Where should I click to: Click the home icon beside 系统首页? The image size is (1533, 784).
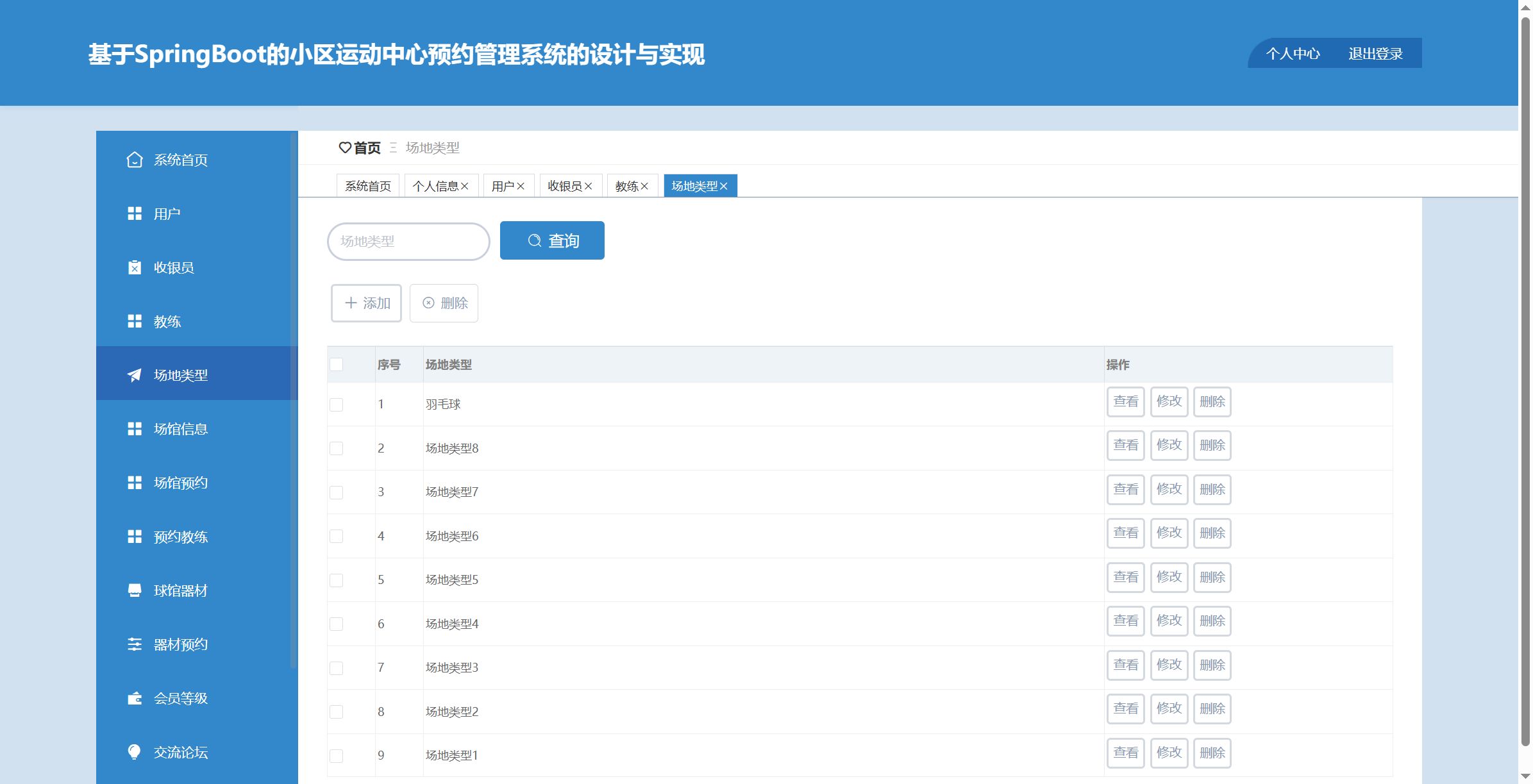click(135, 160)
